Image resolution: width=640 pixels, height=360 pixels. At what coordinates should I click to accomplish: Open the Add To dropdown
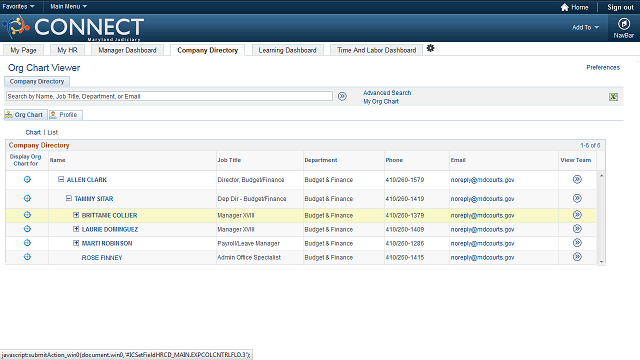(x=585, y=27)
